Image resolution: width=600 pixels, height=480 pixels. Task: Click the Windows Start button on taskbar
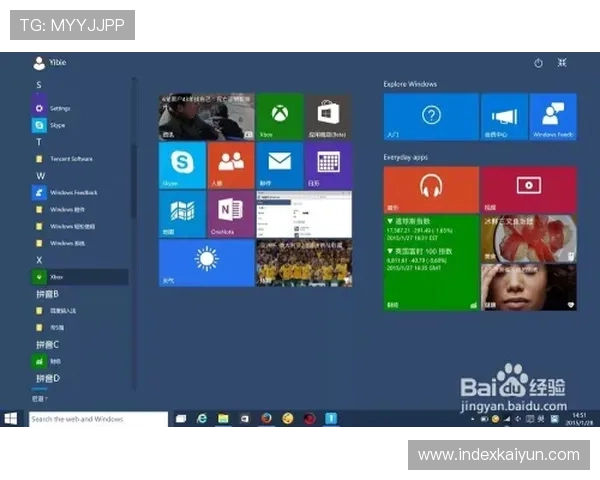[x=11, y=419]
